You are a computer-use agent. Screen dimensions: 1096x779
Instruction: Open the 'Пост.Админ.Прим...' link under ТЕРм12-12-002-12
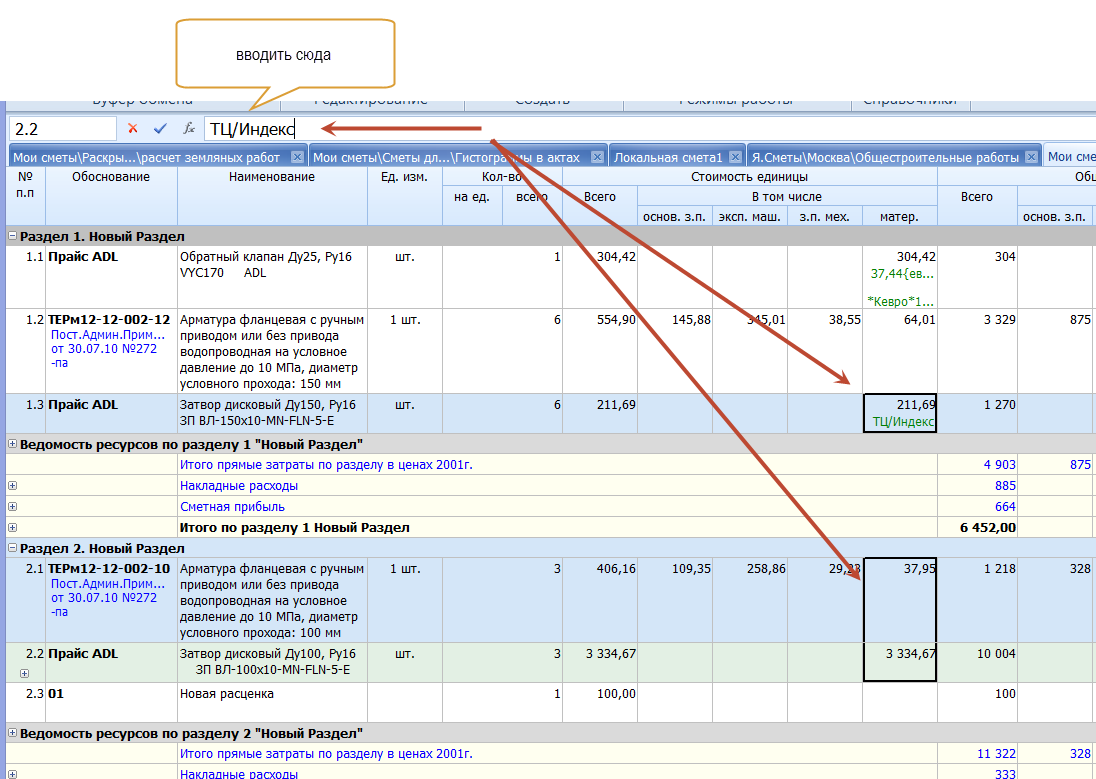pyautogui.click(x=108, y=334)
